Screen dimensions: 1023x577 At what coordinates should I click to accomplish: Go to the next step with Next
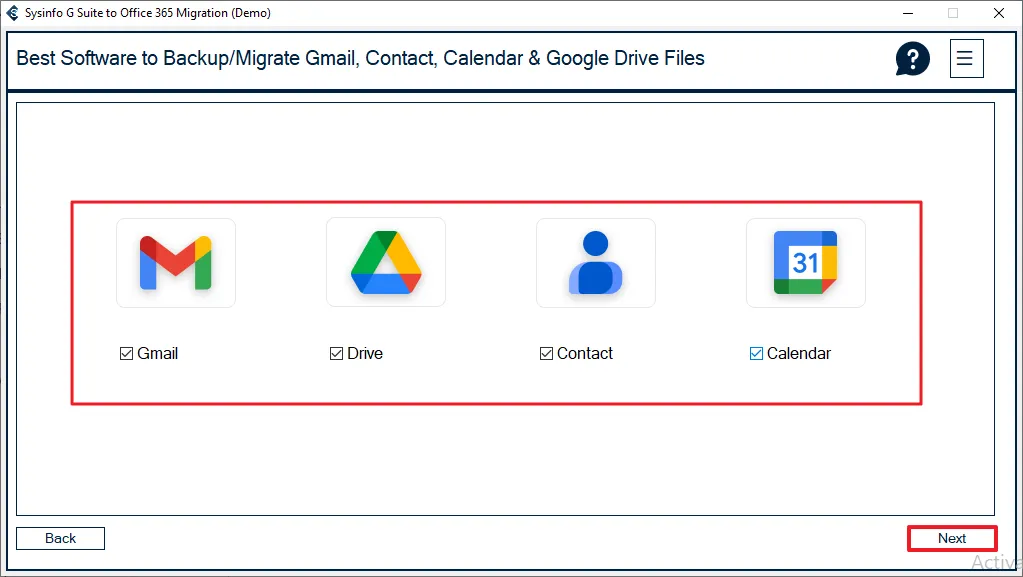[952, 538]
